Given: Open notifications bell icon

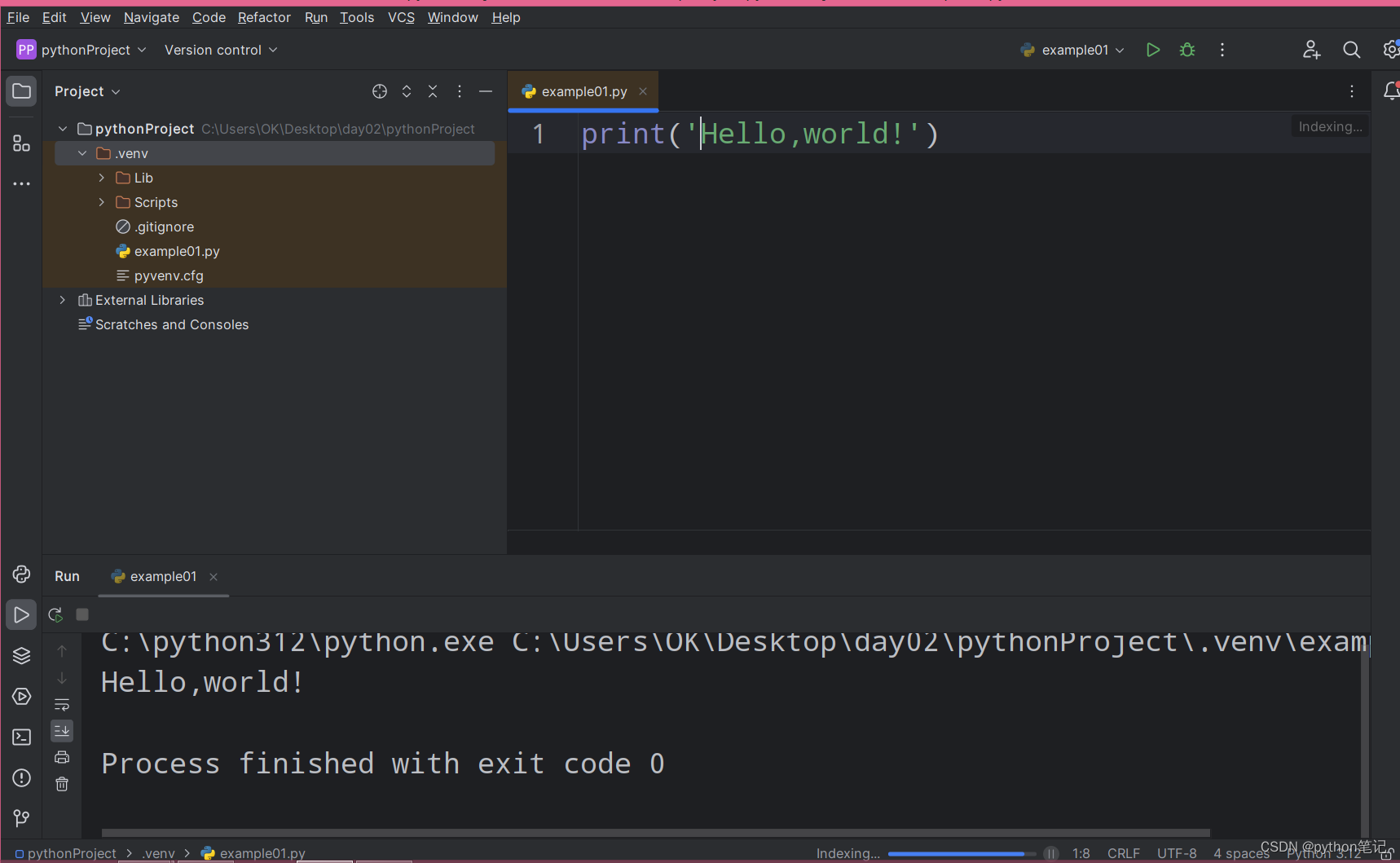Looking at the screenshot, I should (x=1391, y=91).
